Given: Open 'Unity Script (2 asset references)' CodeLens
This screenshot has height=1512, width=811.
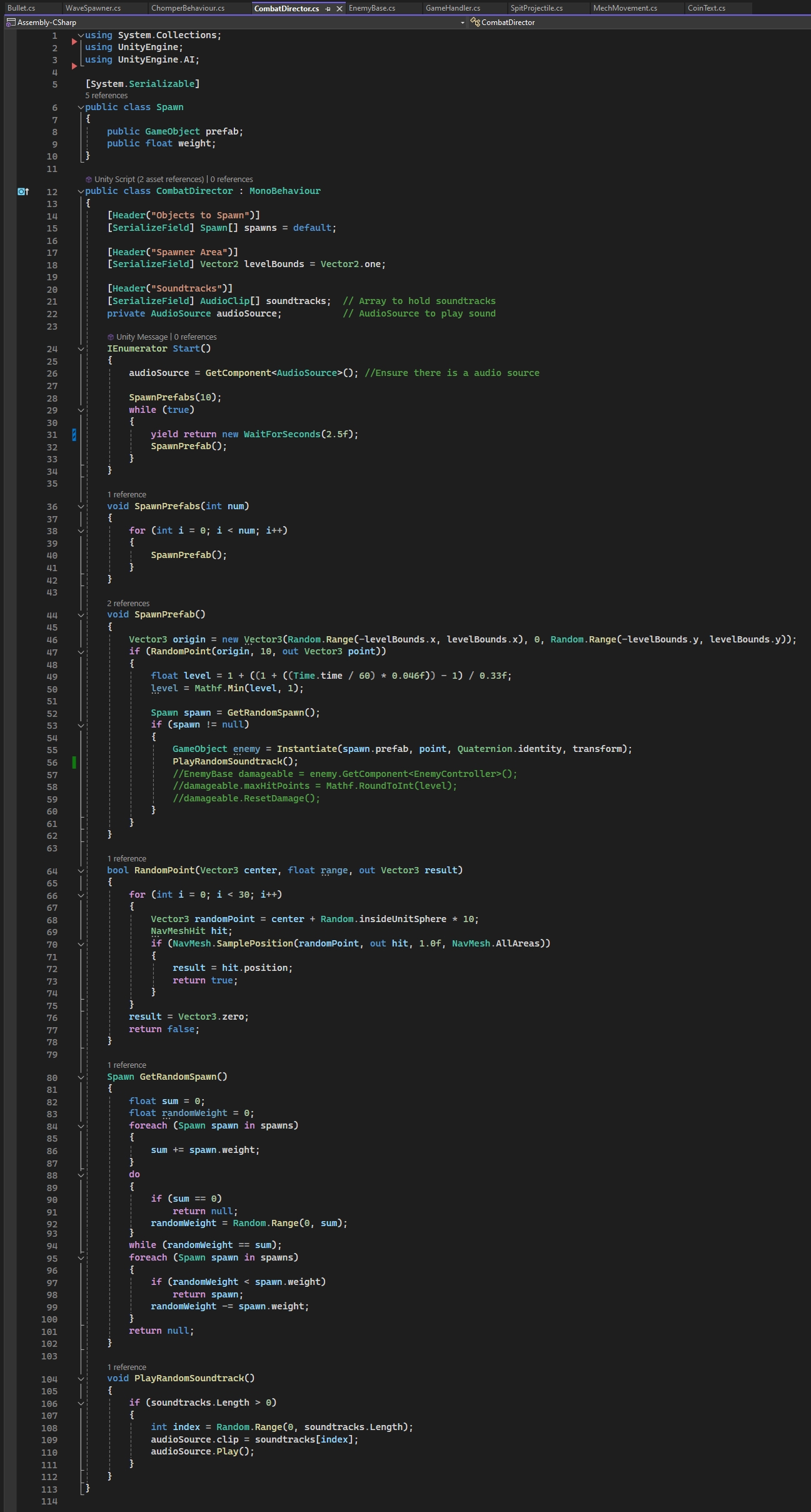Looking at the screenshot, I should coord(149,180).
